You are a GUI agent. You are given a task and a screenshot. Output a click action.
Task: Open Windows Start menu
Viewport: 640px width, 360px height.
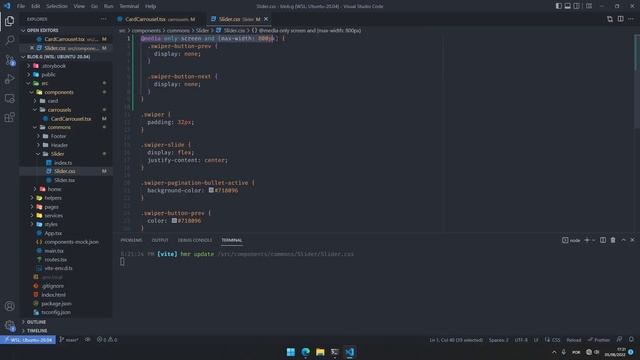tap(291, 352)
